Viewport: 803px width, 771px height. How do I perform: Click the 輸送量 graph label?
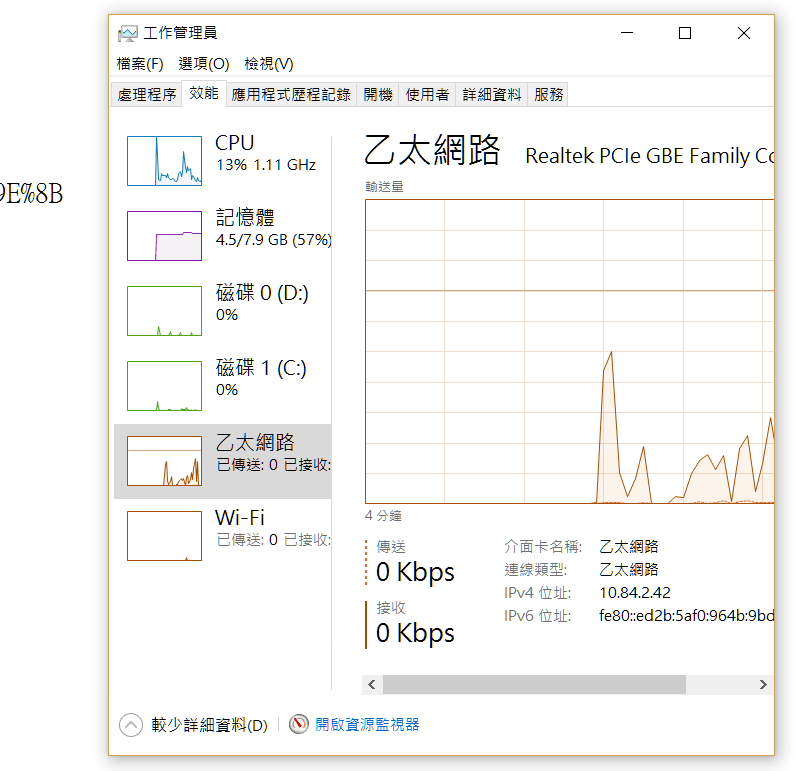(384, 187)
